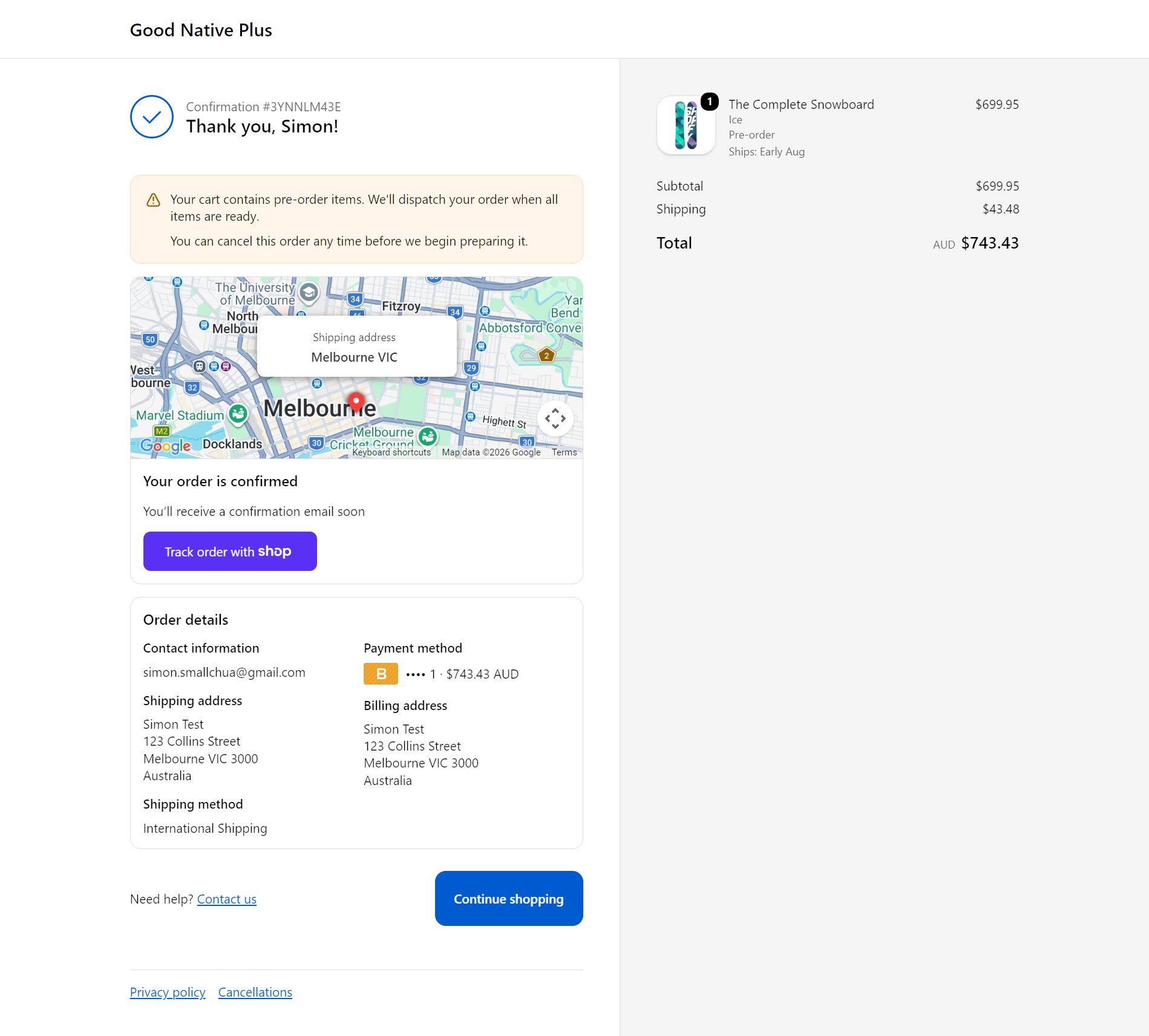Click the payment amount $743.43 AUD text
The image size is (1149, 1036).
pos(482,674)
